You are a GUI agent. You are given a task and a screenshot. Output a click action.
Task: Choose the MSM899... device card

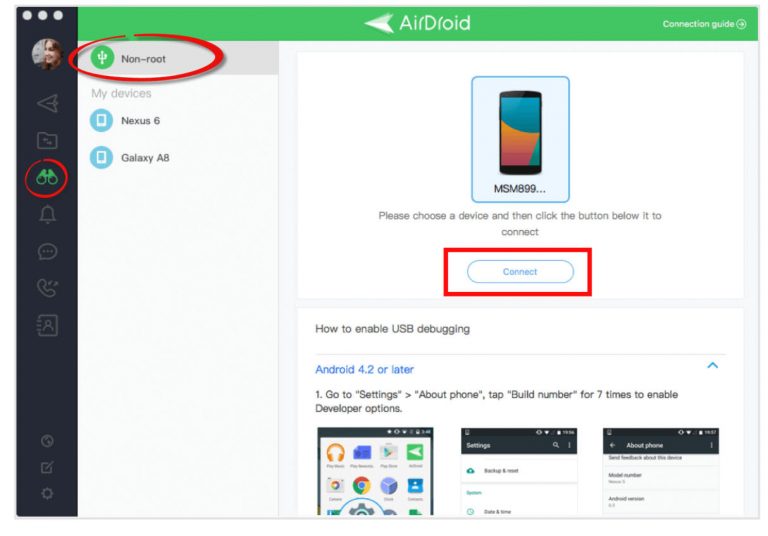[520, 139]
